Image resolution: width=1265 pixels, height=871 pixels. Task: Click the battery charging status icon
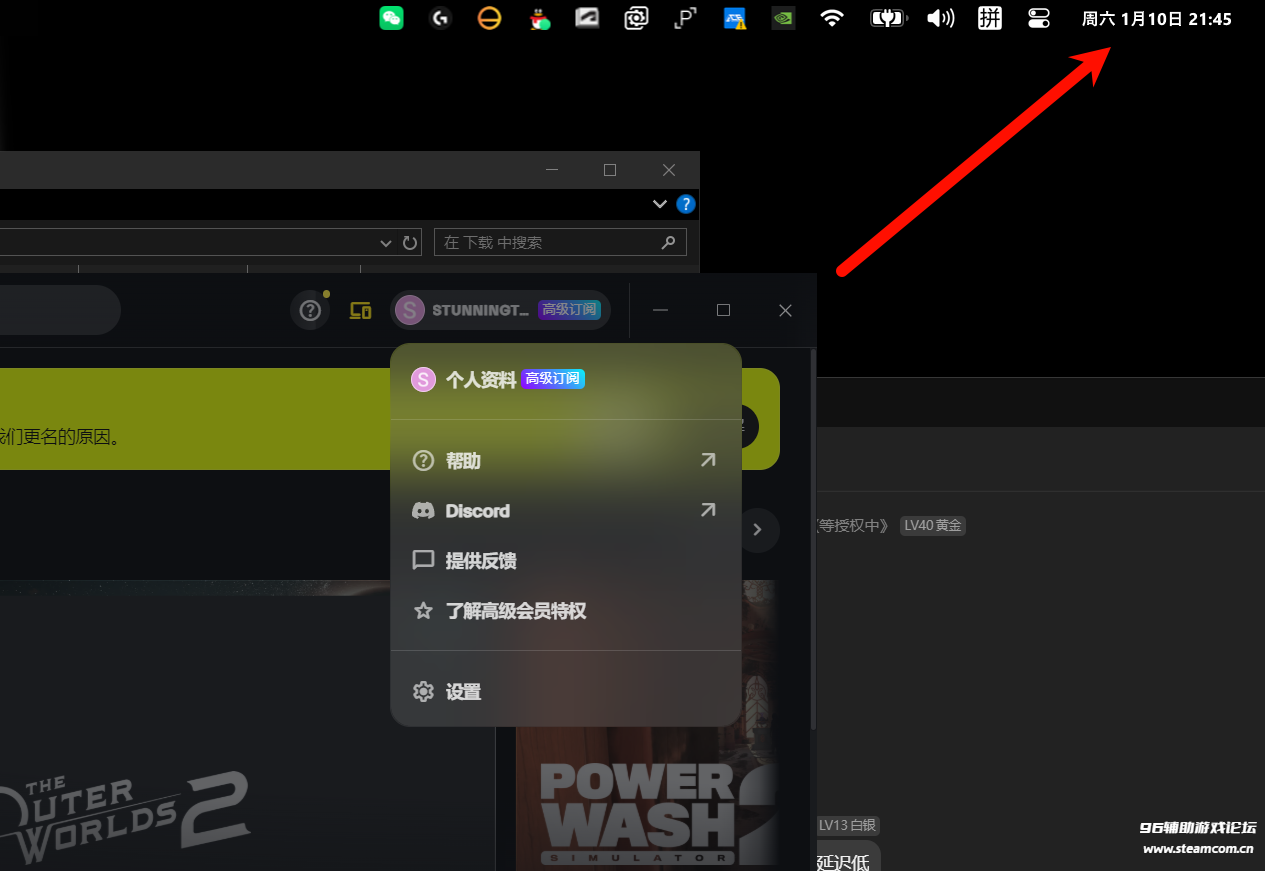pyautogui.click(x=887, y=18)
